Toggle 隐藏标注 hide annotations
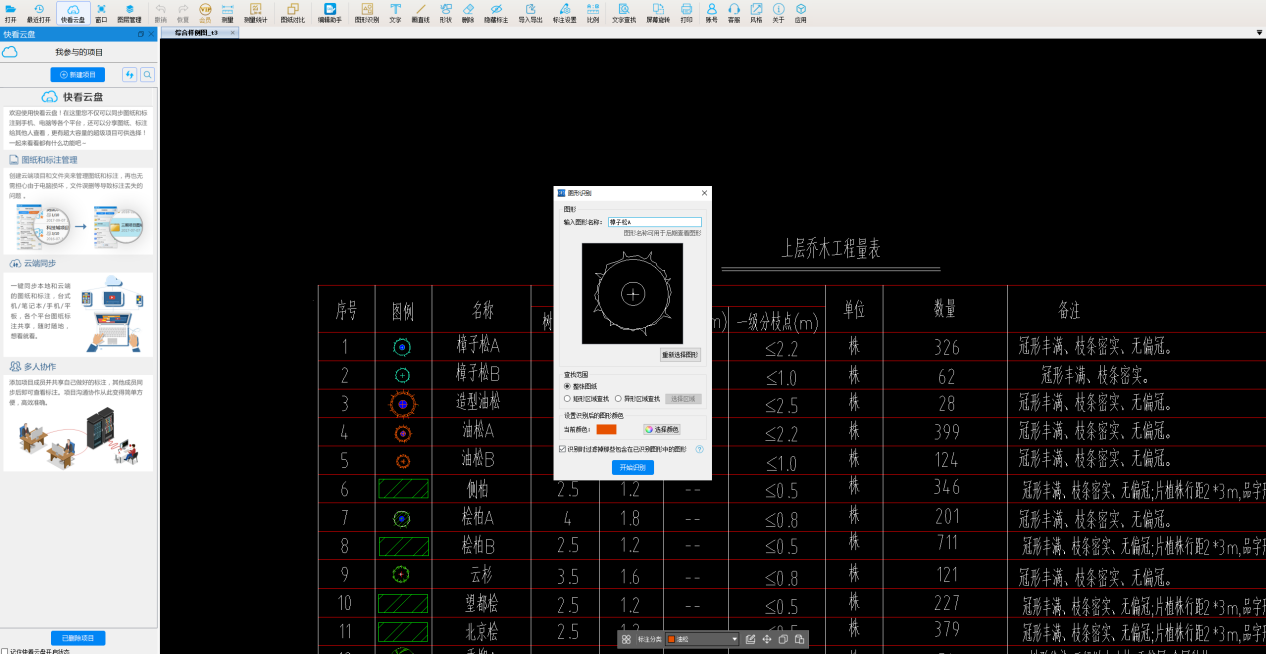 click(x=496, y=12)
